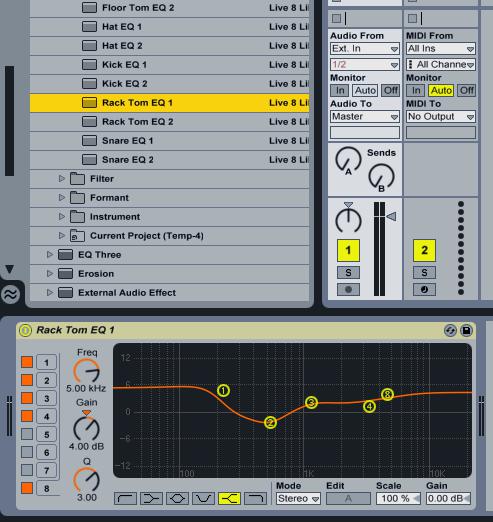Save the Rack Tom EQ 1 preset
Image resolution: width=493 pixels, height=522 pixels.
pyautogui.click(x=466, y=330)
